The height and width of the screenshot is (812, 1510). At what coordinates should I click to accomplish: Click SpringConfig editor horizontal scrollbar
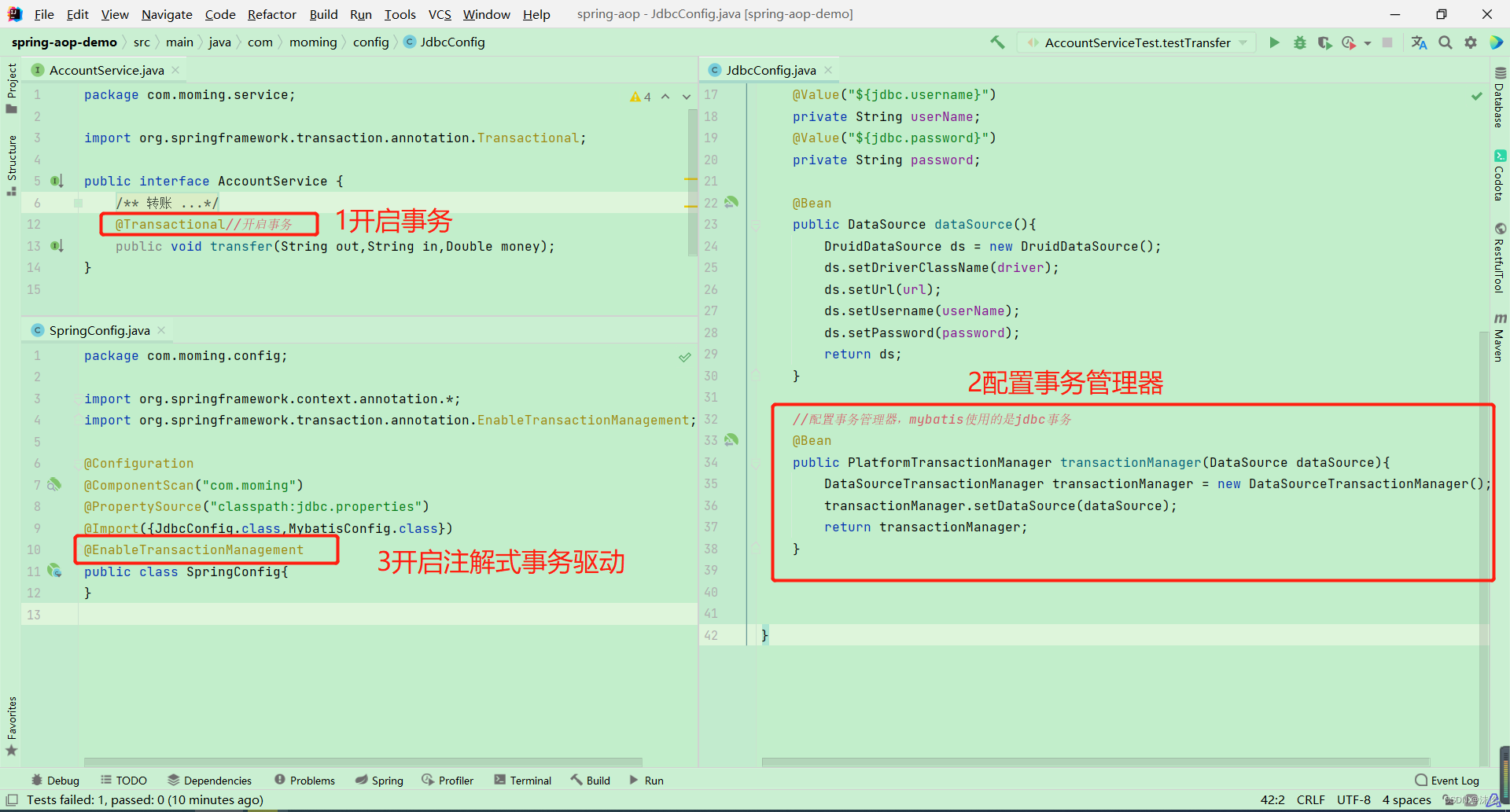coord(363,762)
